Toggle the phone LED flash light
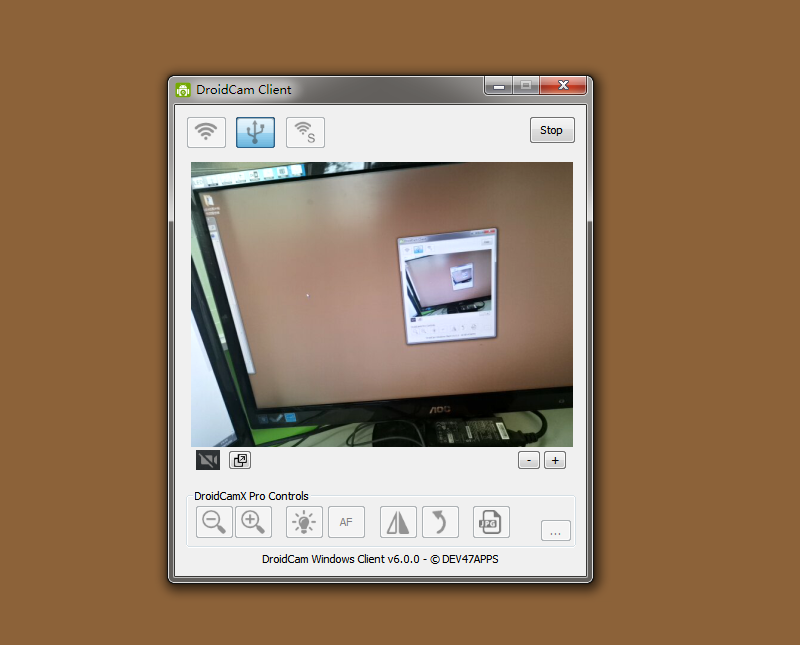 pos(304,522)
